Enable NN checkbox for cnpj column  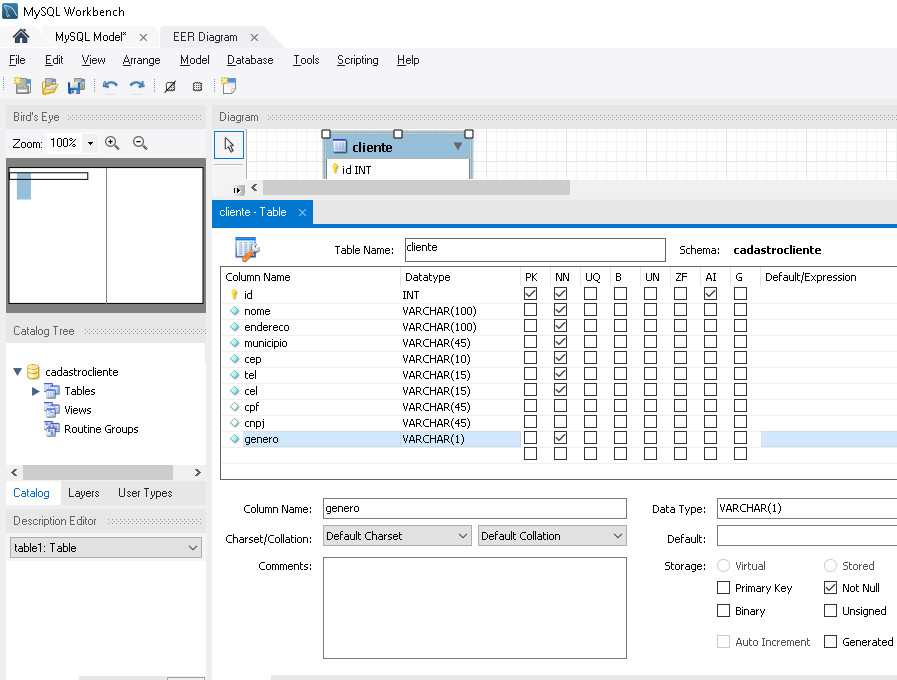click(x=561, y=421)
